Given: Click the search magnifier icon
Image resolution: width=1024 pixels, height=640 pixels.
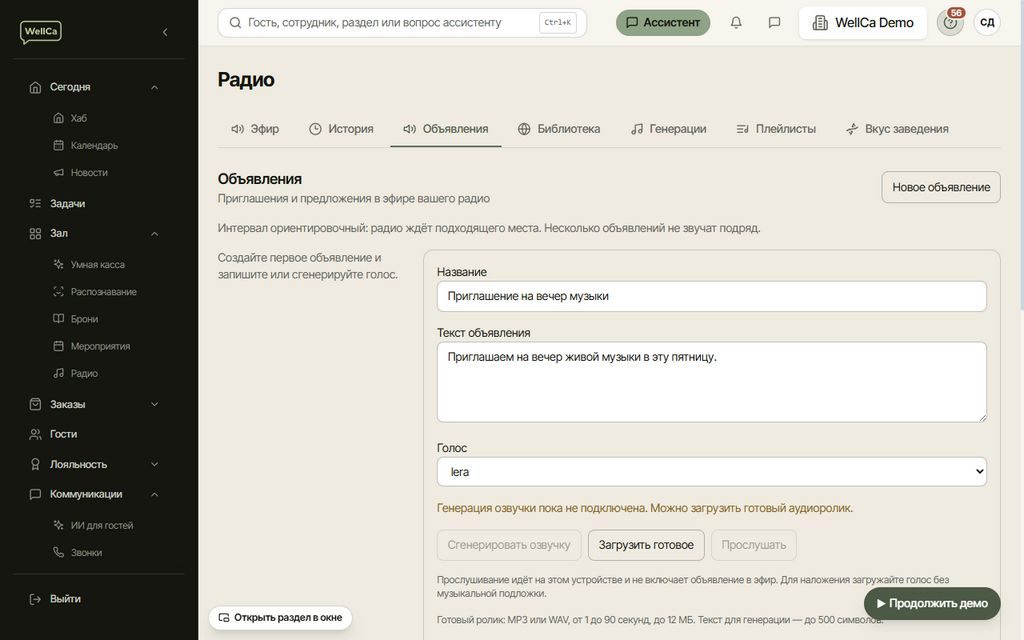Looking at the screenshot, I should click(x=235, y=23).
